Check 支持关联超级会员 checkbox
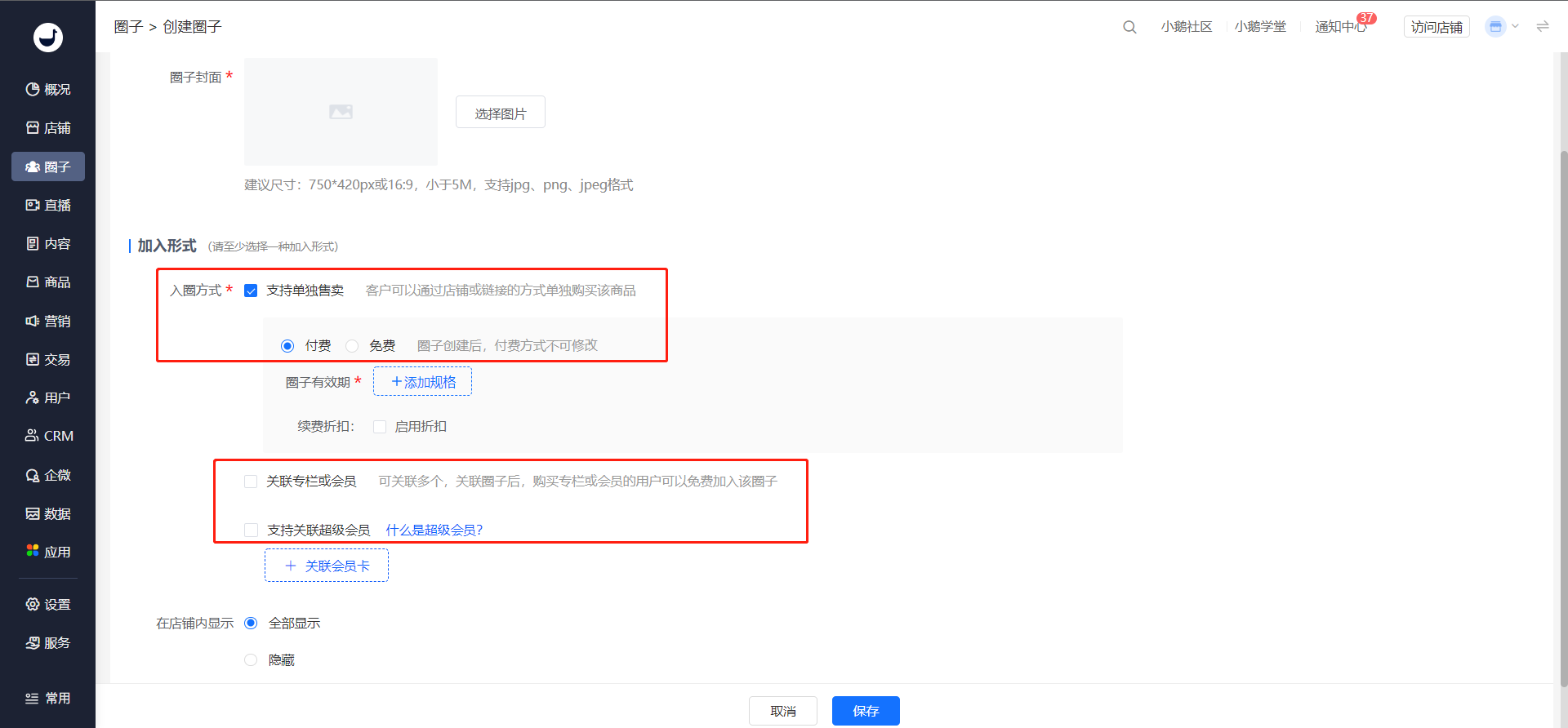Image resolution: width=1568 pixels, height=728 pixels. (x=251, y=530)
